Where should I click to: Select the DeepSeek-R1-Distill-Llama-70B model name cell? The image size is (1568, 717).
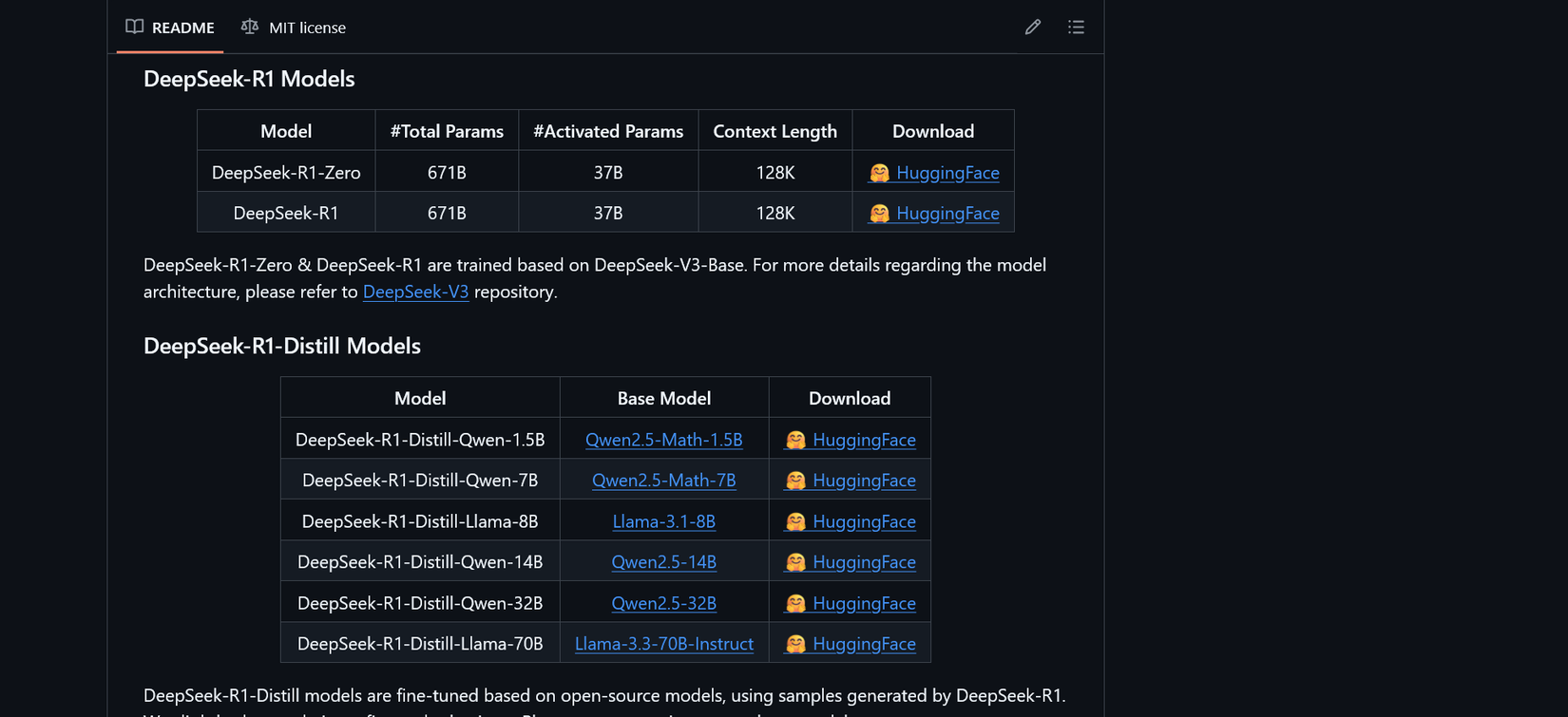pyautogui.click(x=420, y=644)
